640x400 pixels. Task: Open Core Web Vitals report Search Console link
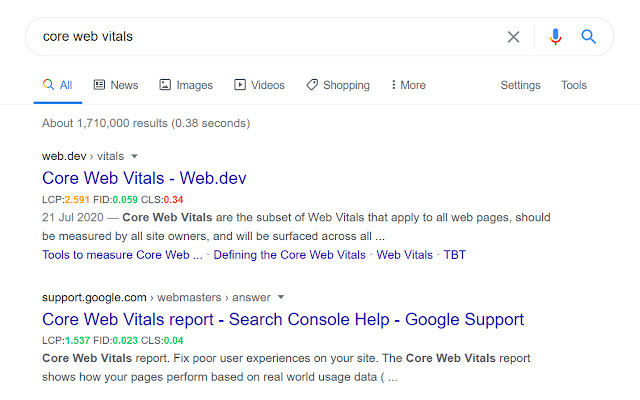coord(283,320)
